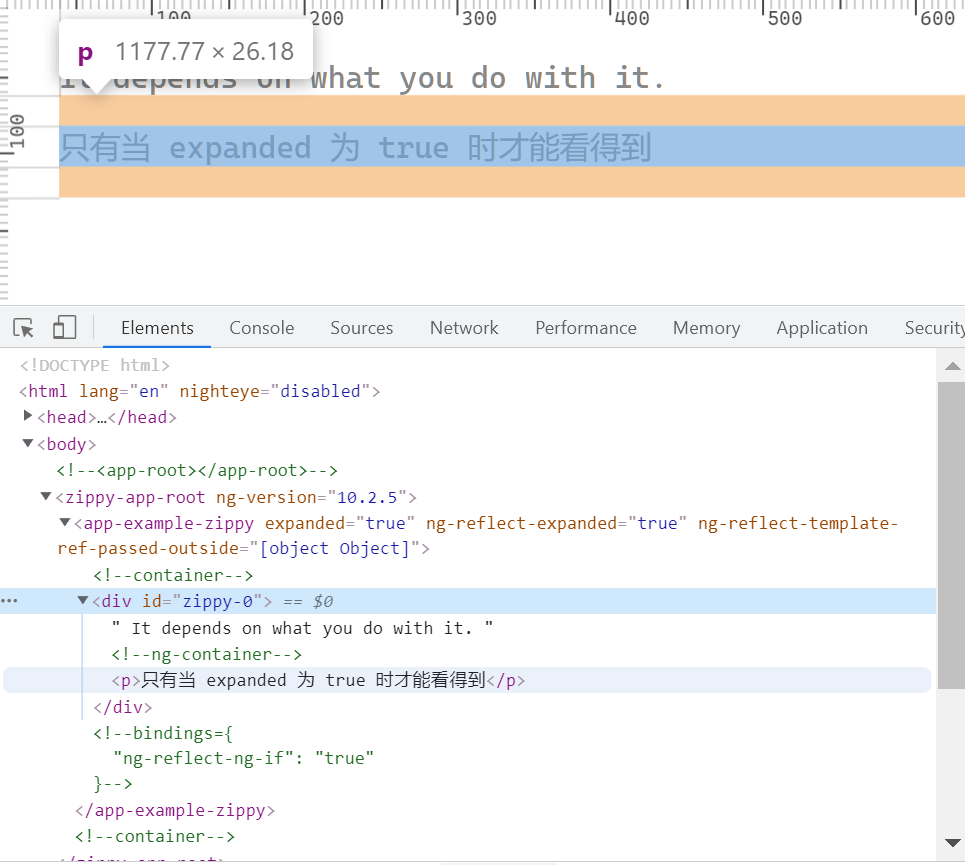Click the zippy-0 id attribute value
This screenshot has height=865, width=965.
click(218, 601)
